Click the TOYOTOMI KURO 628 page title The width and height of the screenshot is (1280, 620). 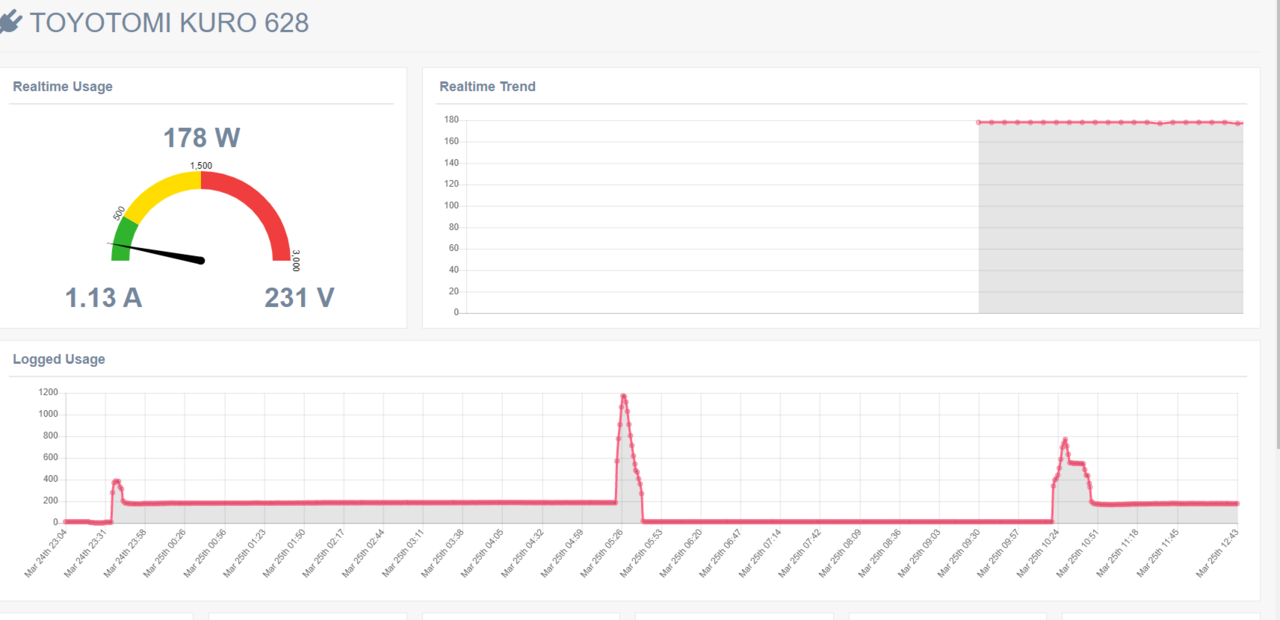point(169,23)
